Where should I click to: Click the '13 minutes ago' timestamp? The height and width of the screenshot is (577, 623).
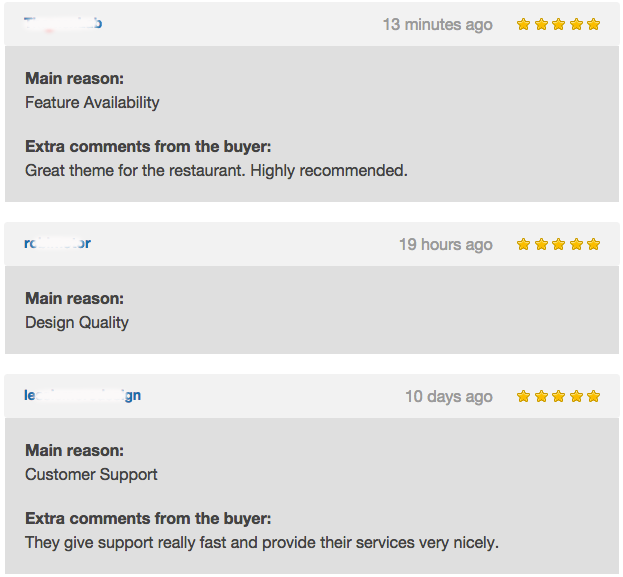437,25
